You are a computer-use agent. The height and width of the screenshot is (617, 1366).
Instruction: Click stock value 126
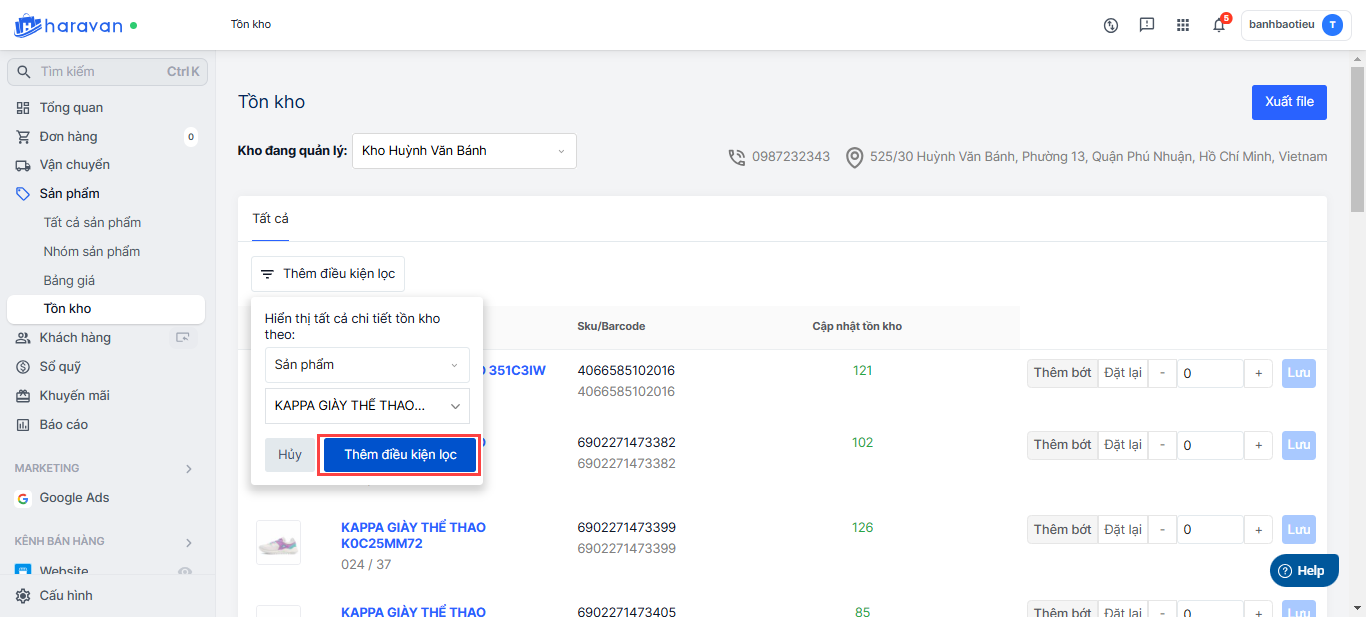click(862, 527)
